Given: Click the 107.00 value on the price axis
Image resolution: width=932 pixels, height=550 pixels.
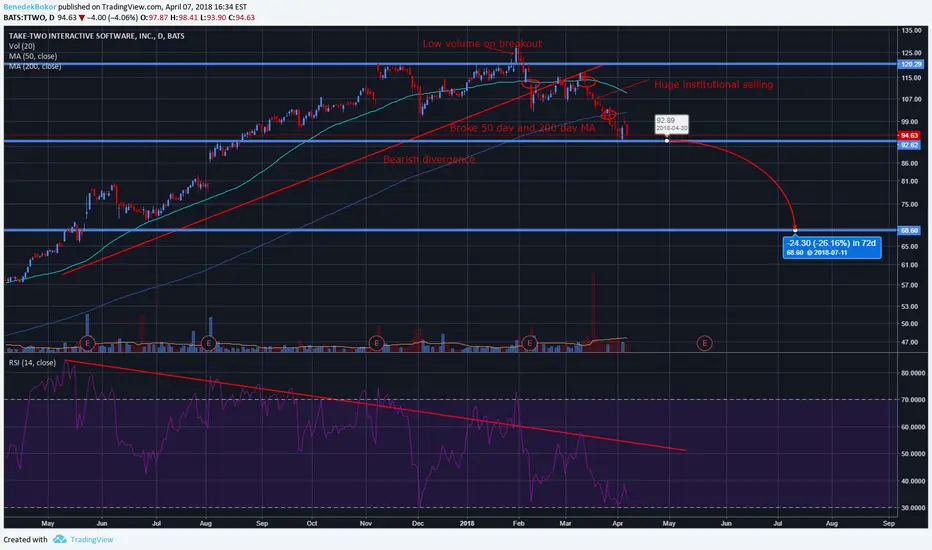Looking at the screenshot, I should [911, 99].
